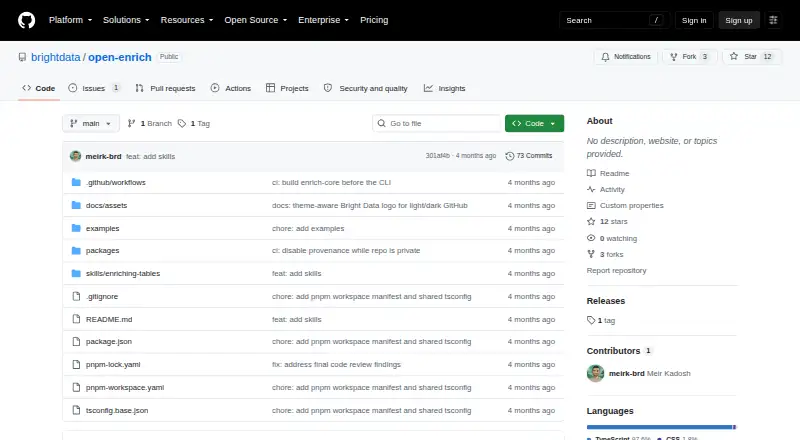Click the notifications bell icon
Image resolution: width=800 pixels, height=440 pixels.
605,57
